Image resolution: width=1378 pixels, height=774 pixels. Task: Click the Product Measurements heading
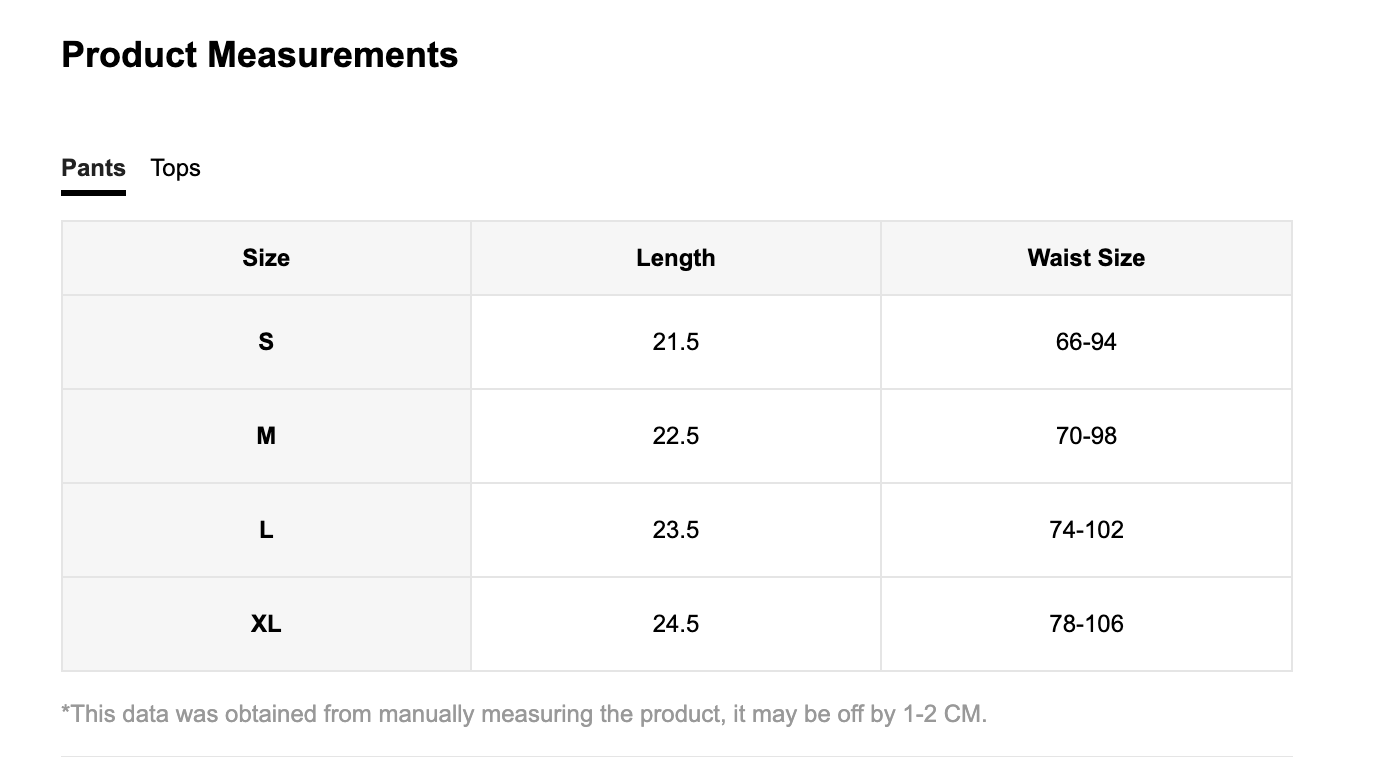click(x=260, y=55)
